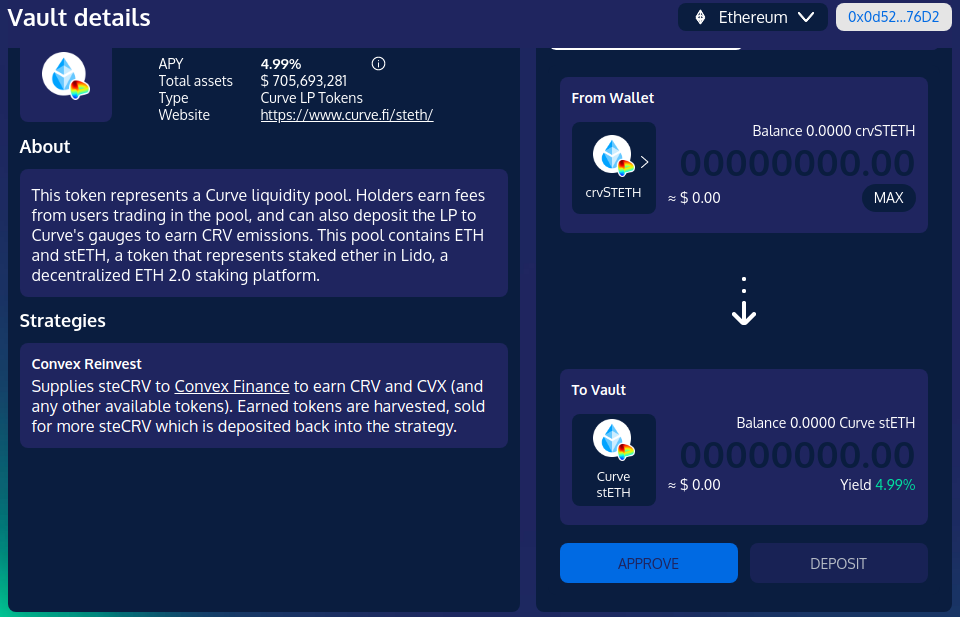
Task: Click the DEPOSIT button
Action: tap(838, 563)
